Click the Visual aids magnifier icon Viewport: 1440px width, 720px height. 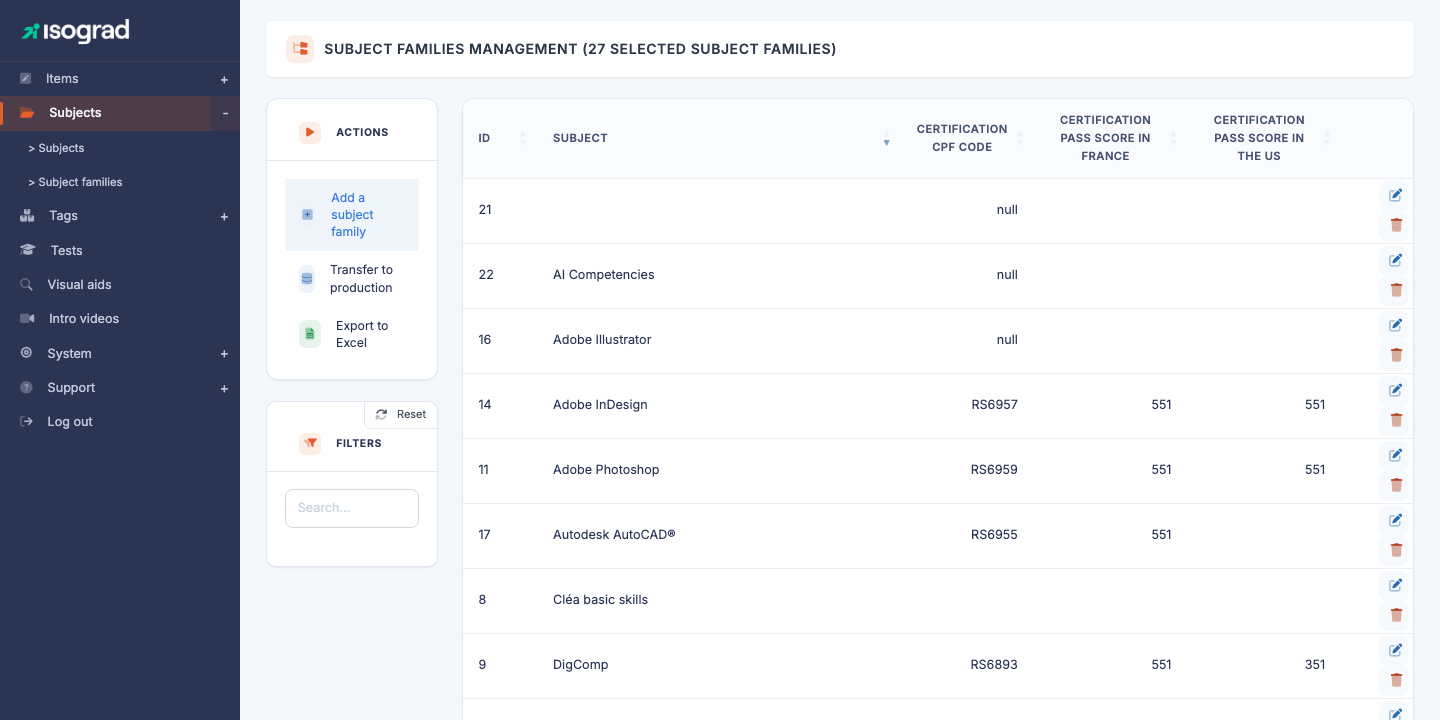pos(26,285)
